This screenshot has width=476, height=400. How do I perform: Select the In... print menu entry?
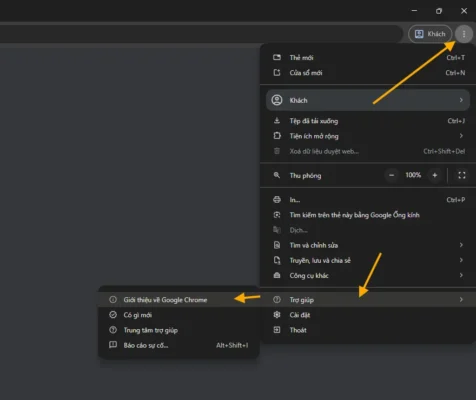[368, 199]
